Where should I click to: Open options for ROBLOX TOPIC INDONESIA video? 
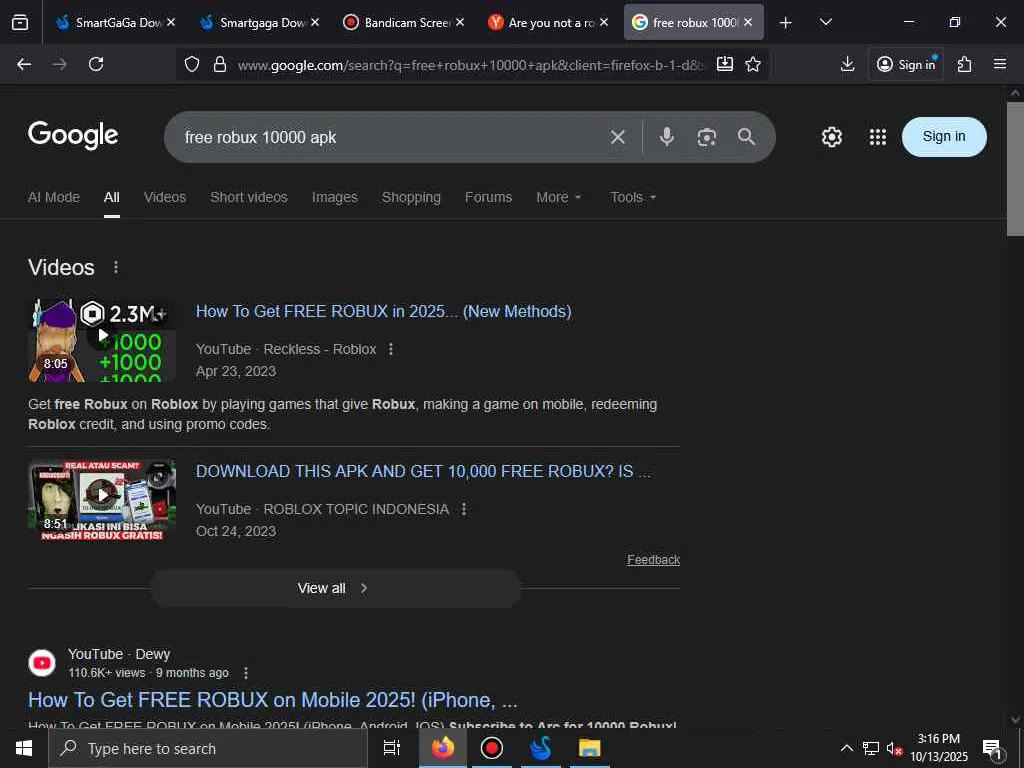464,509
